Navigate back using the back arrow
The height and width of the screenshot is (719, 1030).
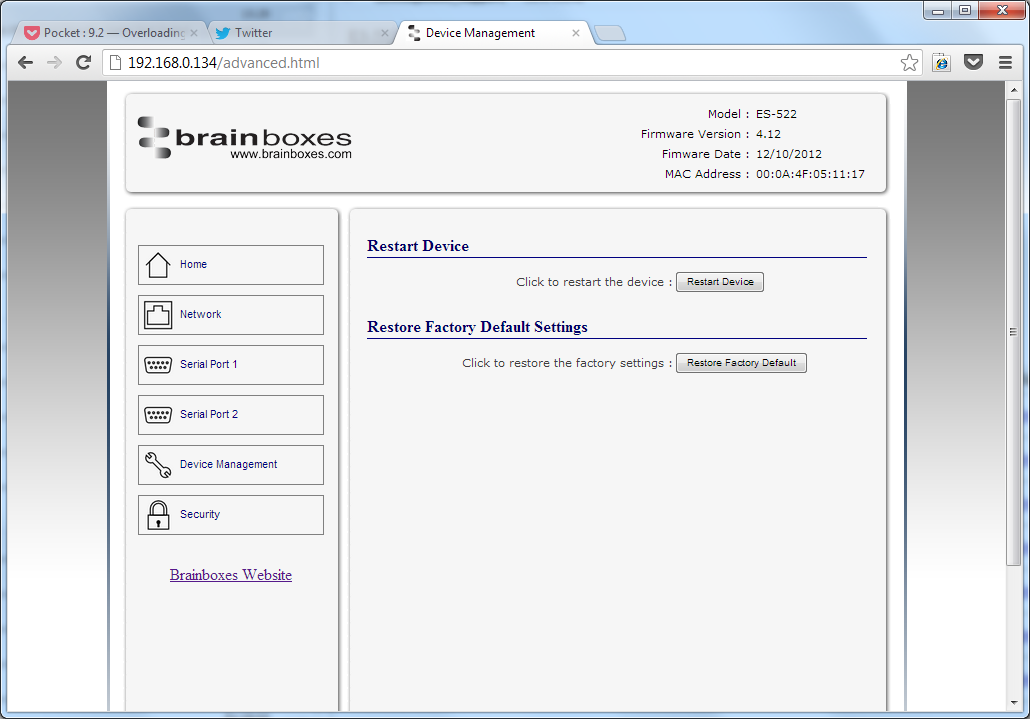tap(25, 62)
